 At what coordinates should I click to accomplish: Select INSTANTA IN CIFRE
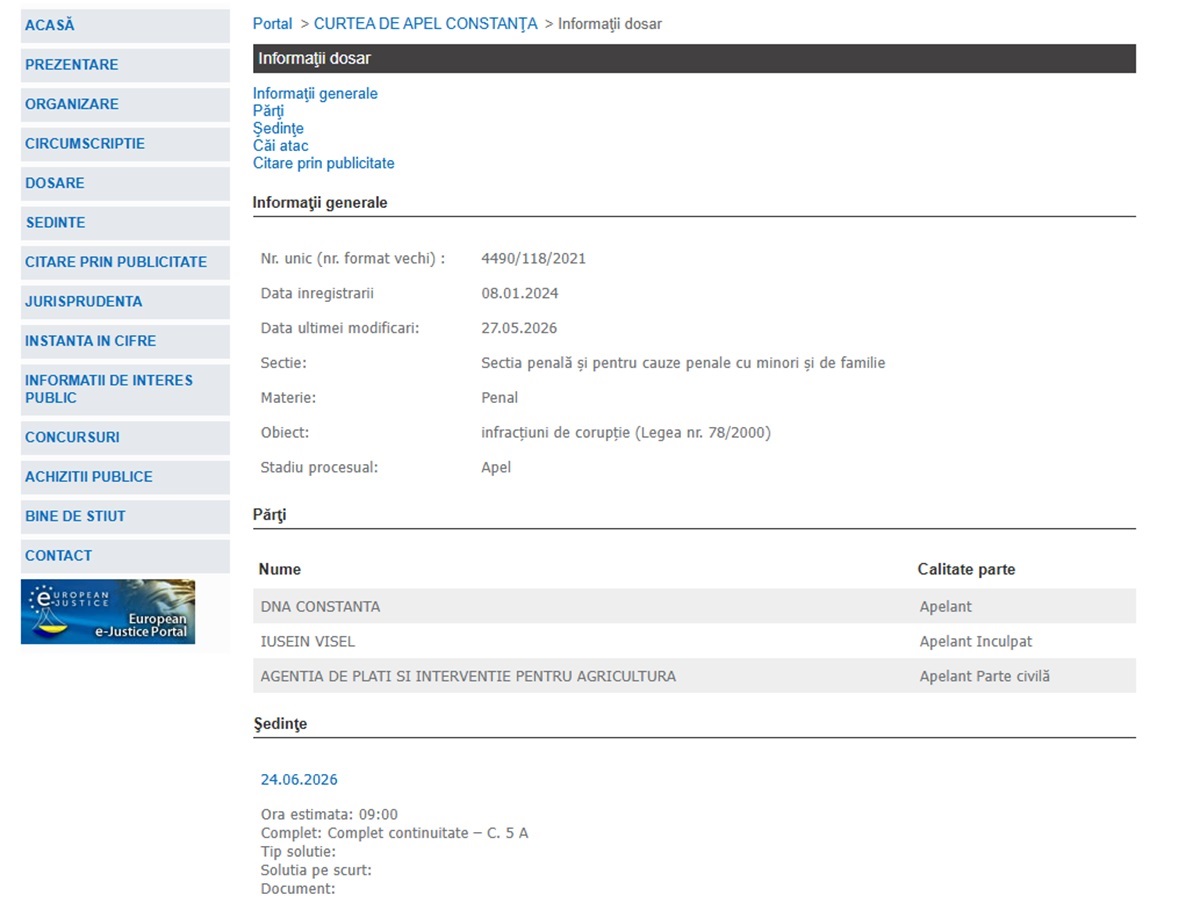[125, 341]
